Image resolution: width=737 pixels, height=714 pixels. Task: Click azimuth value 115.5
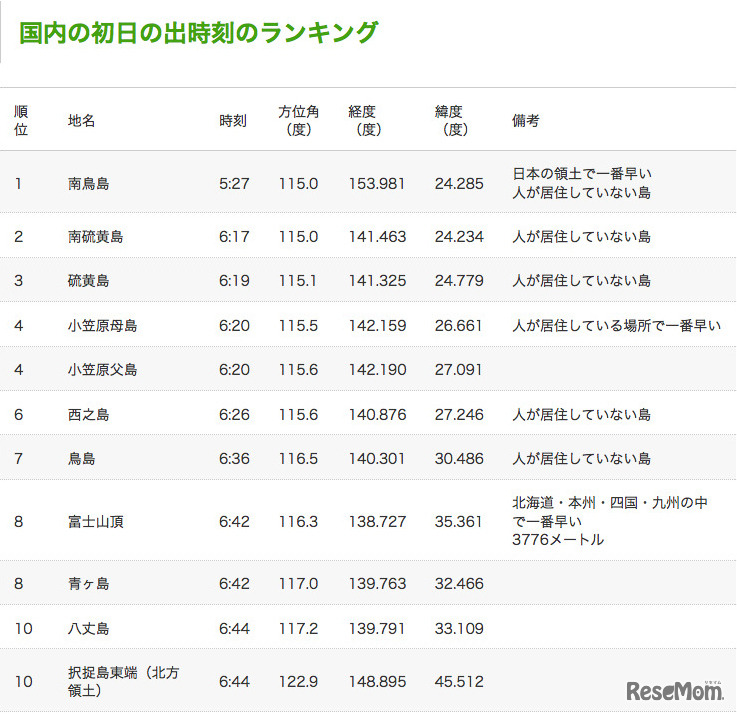coord(298,325)
